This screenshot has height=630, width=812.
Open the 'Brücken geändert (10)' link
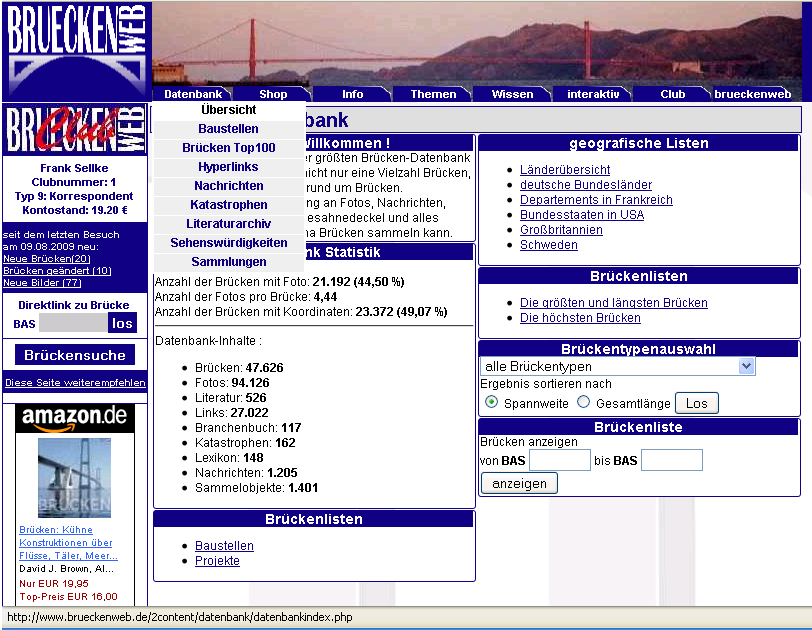point(57,271)
